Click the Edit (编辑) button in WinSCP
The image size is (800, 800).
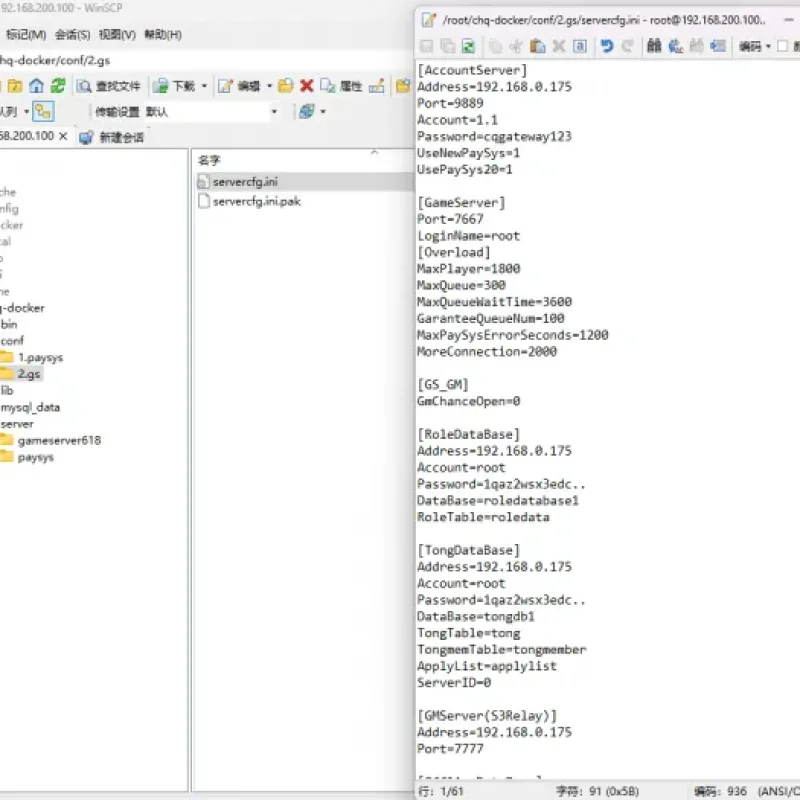pos(239,86)
